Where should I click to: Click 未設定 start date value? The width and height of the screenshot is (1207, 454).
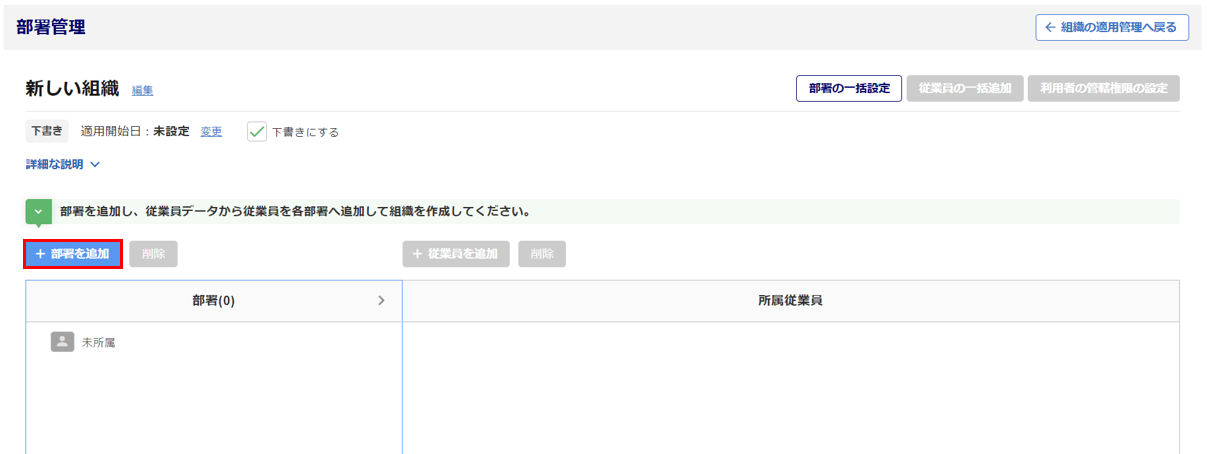click(x=171, y=131)
